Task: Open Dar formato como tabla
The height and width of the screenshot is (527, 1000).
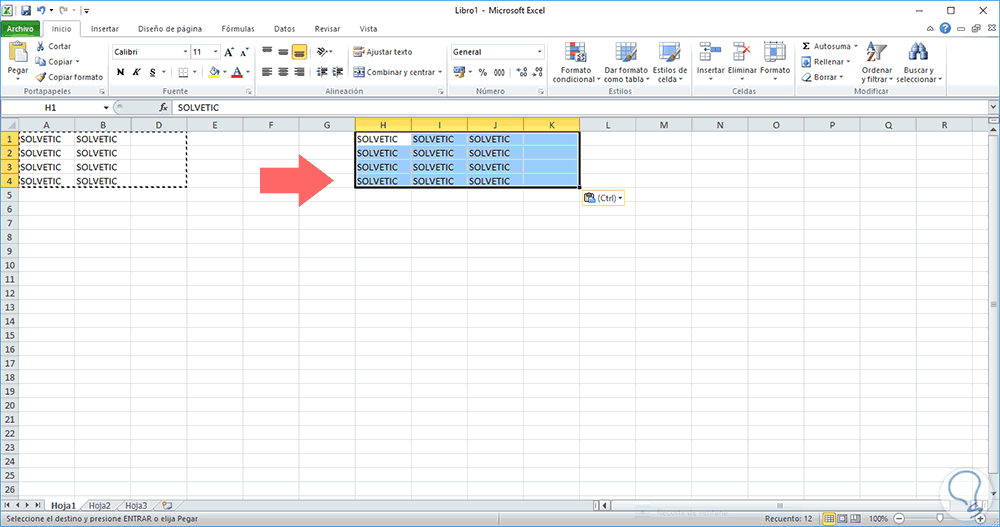Action: [x=626, y=63]
